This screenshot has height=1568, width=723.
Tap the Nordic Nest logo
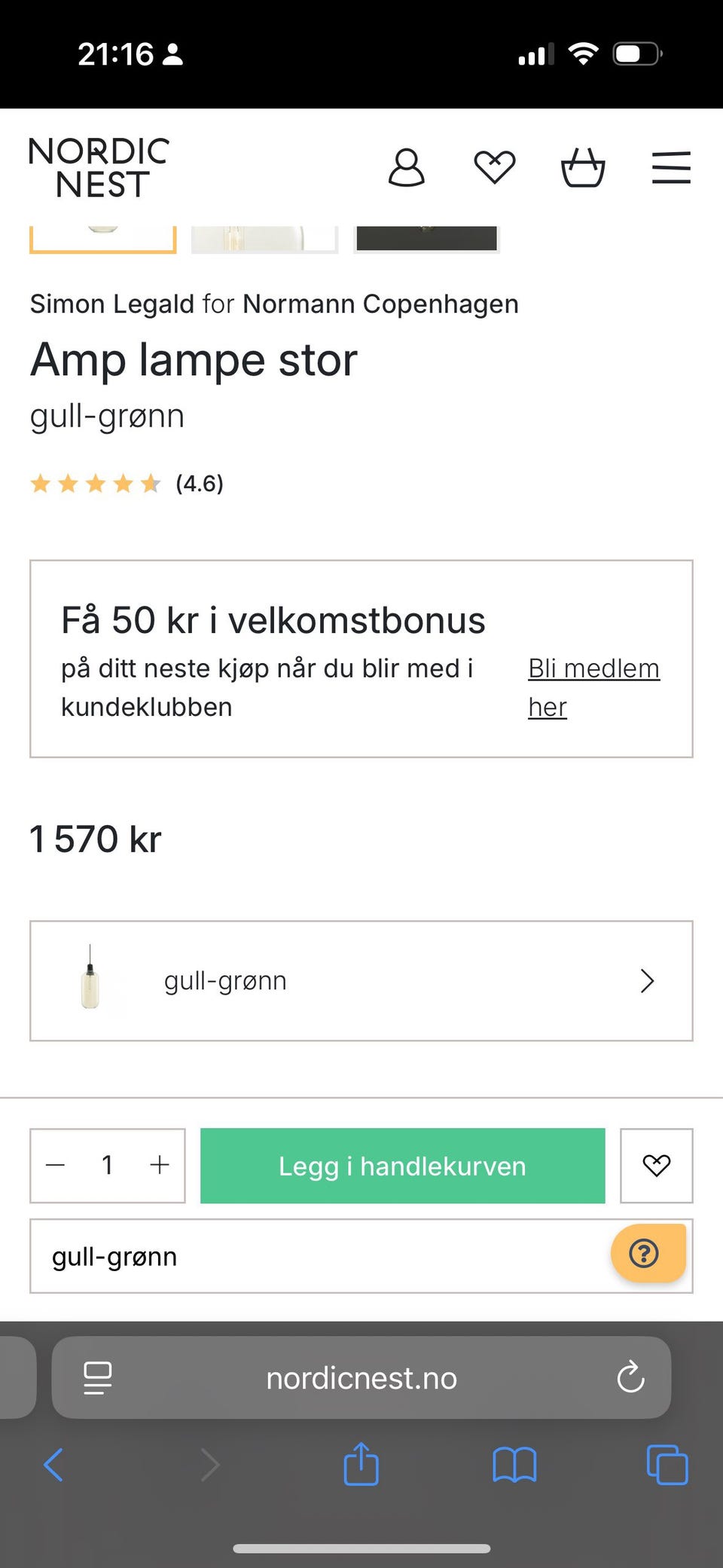[x=99, y=167]
